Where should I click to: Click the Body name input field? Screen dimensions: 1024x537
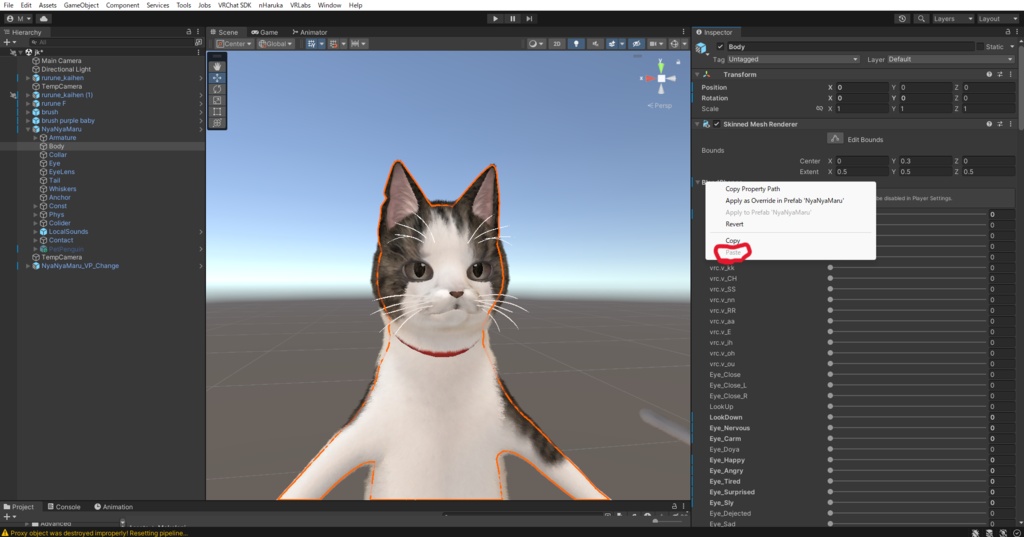point(849,46)
